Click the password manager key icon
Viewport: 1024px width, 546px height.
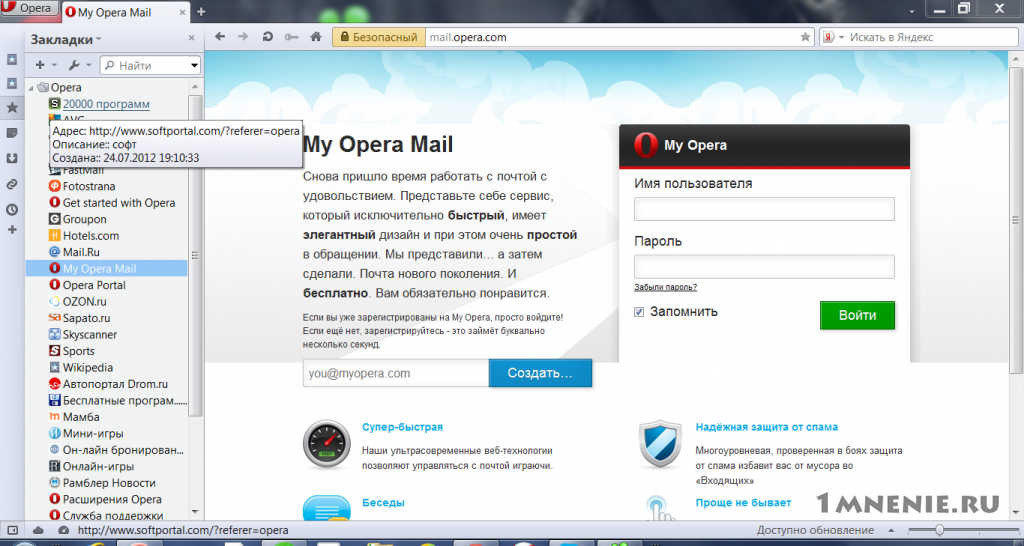coord(291,37)
